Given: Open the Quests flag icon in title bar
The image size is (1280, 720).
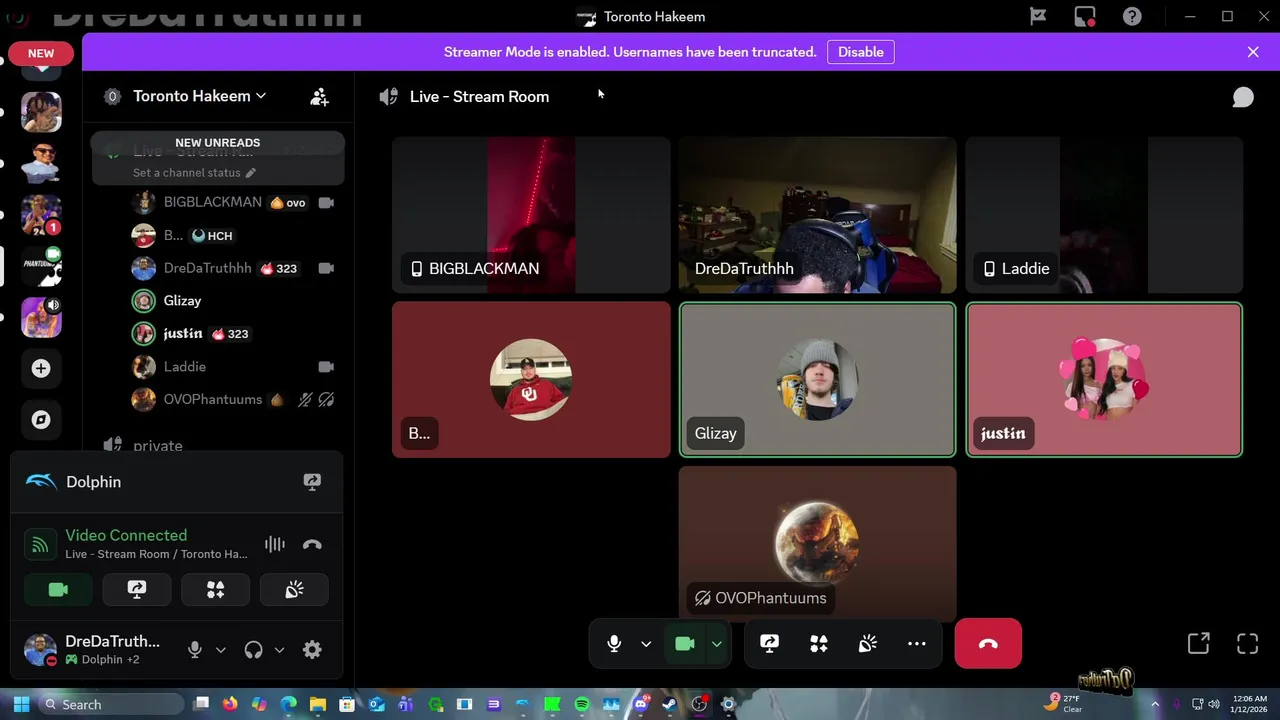Looking at the screenshot, I should click(x=1038, y=16).
